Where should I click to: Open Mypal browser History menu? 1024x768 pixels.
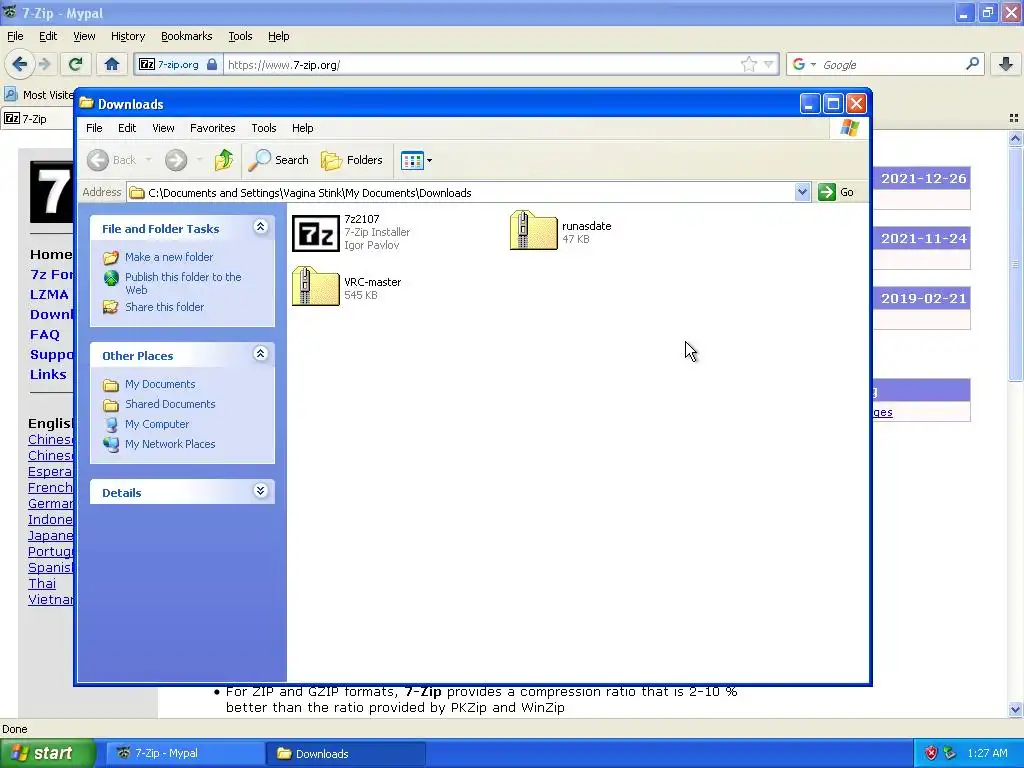[x=127, y=36]
